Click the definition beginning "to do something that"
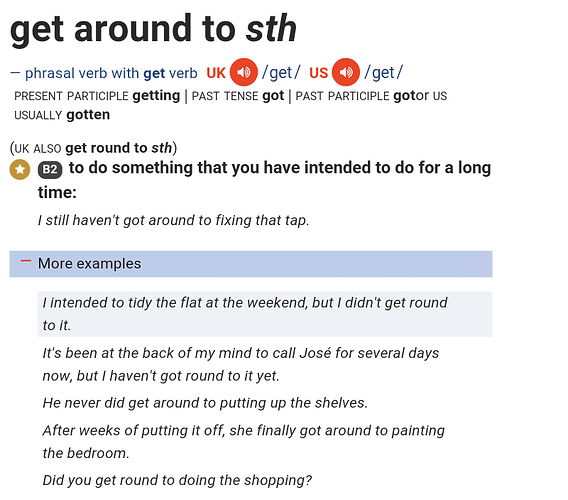This screenshot has width=568, height=500. click(264, 180)
